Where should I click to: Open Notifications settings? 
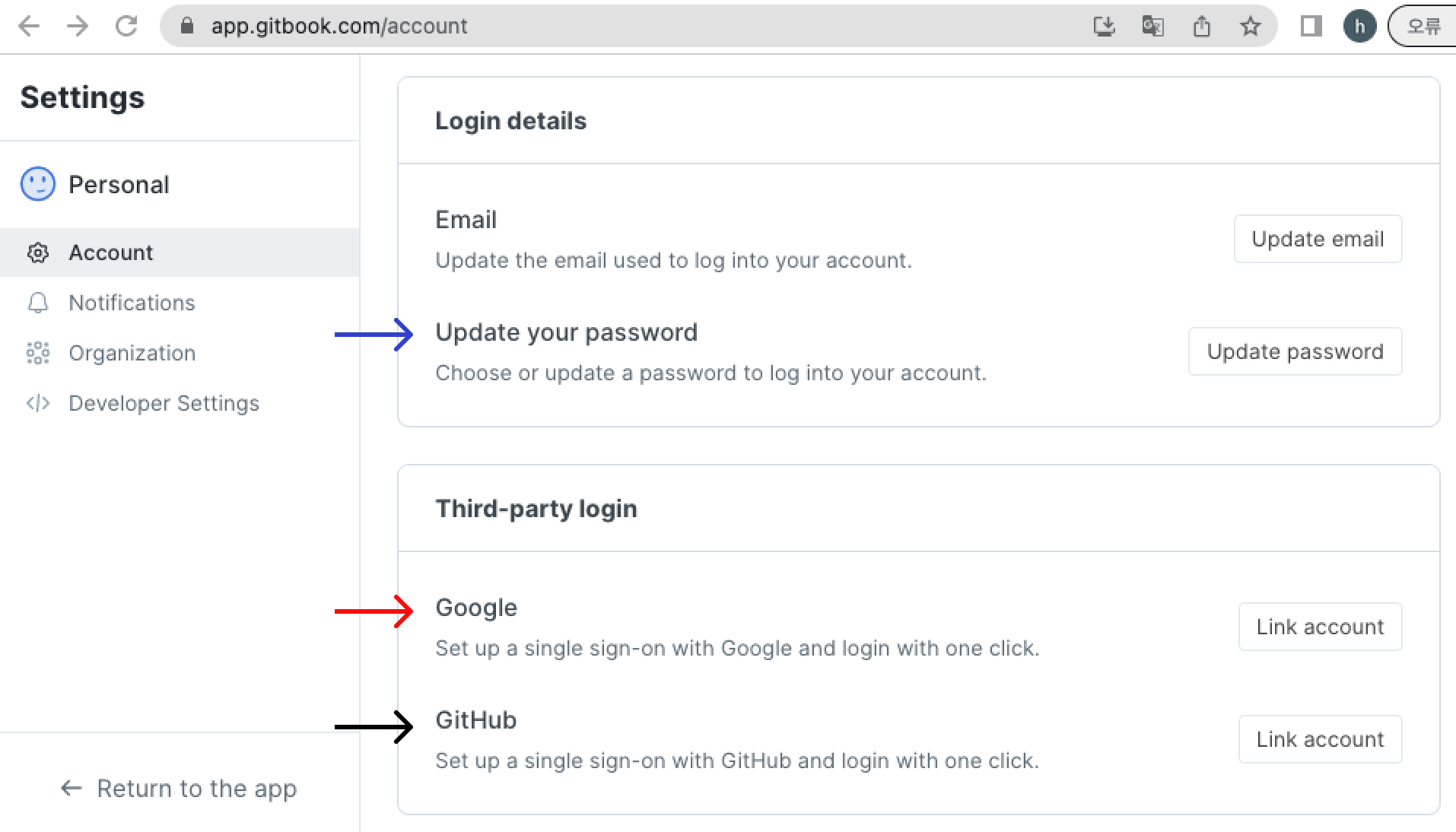coord(132,303)
